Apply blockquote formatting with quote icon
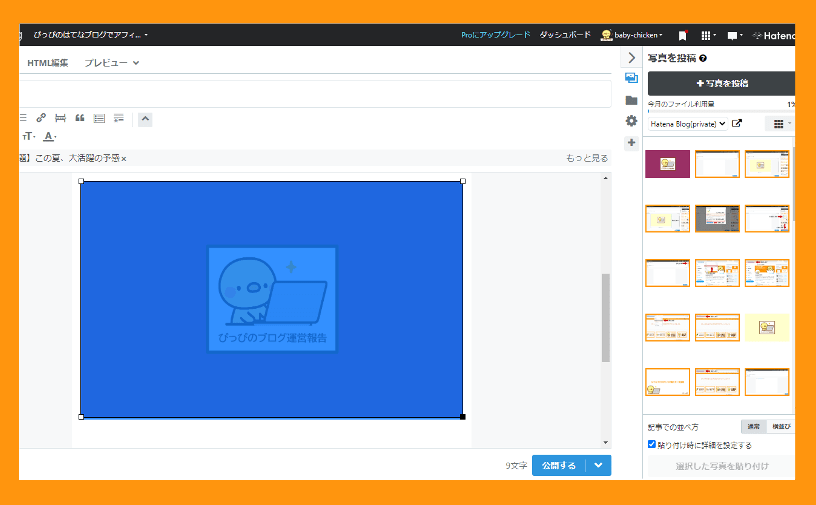 click(x=80, y=118)
